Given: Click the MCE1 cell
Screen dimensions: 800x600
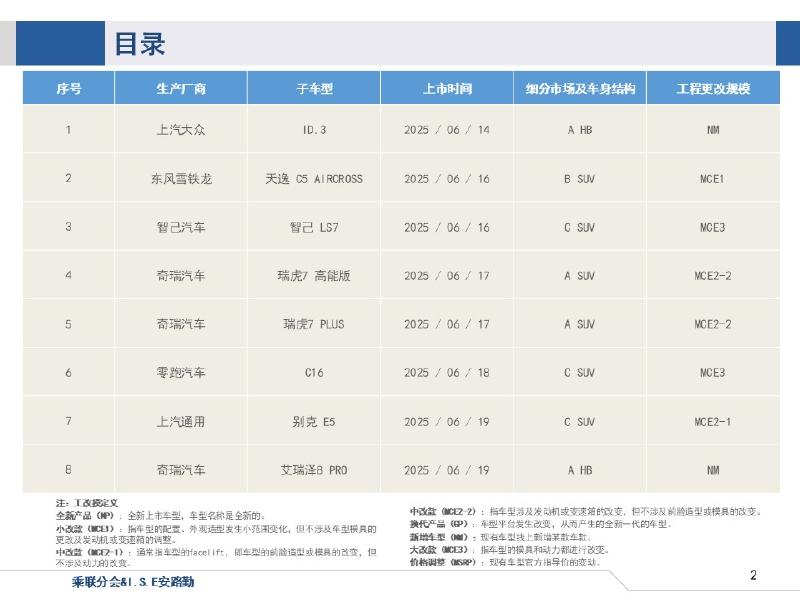Looking at the screenshot, I should point(712,179).
